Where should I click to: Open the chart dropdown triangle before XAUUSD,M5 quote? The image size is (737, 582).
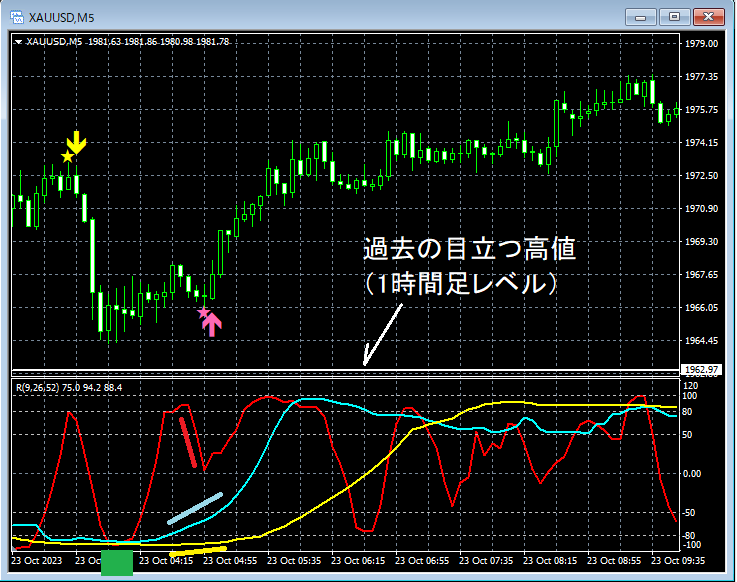tap(18, 42)
